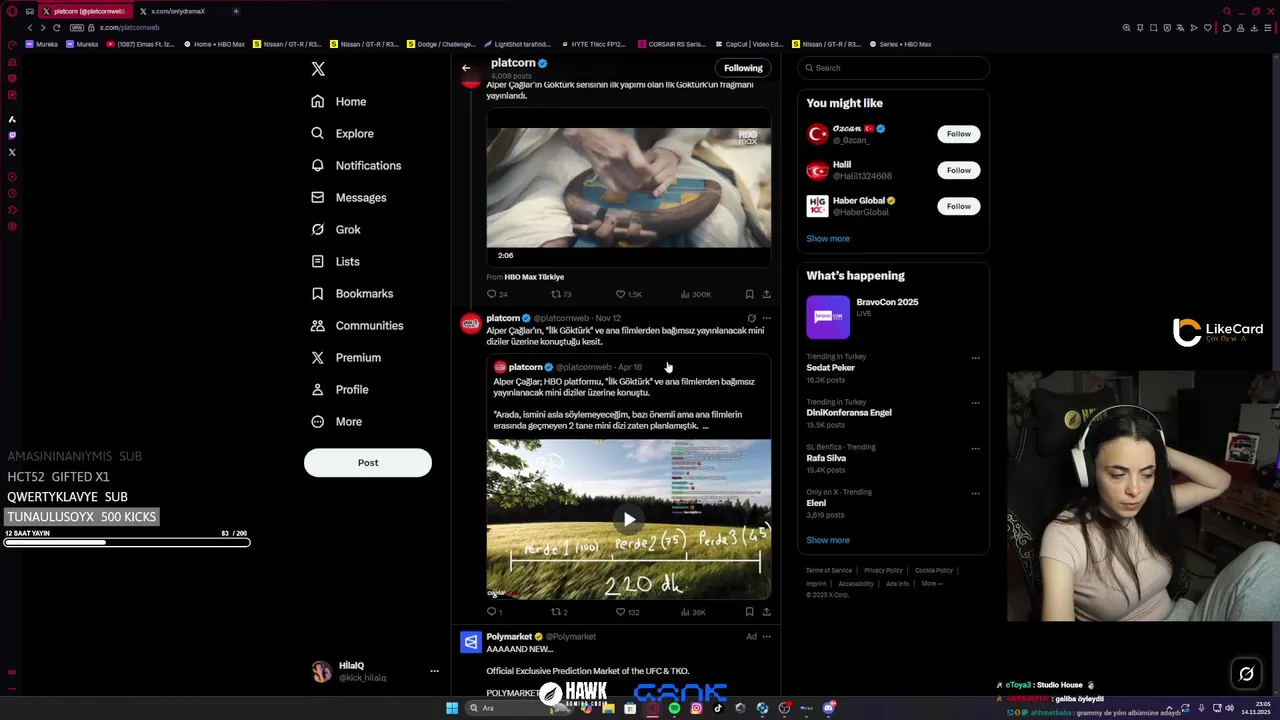Follow the Özcan account
Image resolution: width=1280 pixels, height=720 pixels.
tap(959, 134)
